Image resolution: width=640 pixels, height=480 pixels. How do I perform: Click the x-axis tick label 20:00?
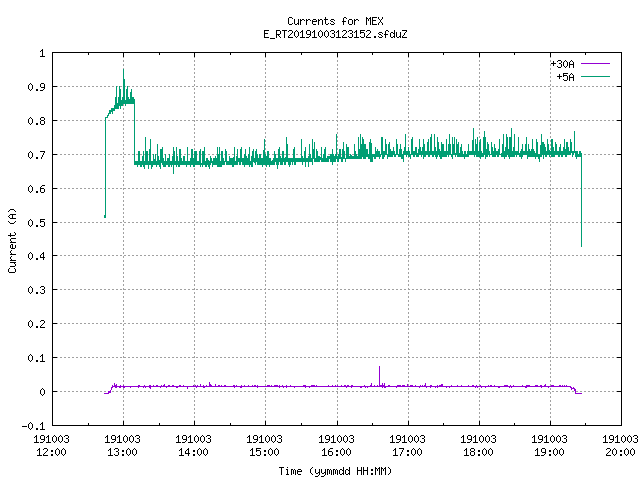[x=620, y=452]
